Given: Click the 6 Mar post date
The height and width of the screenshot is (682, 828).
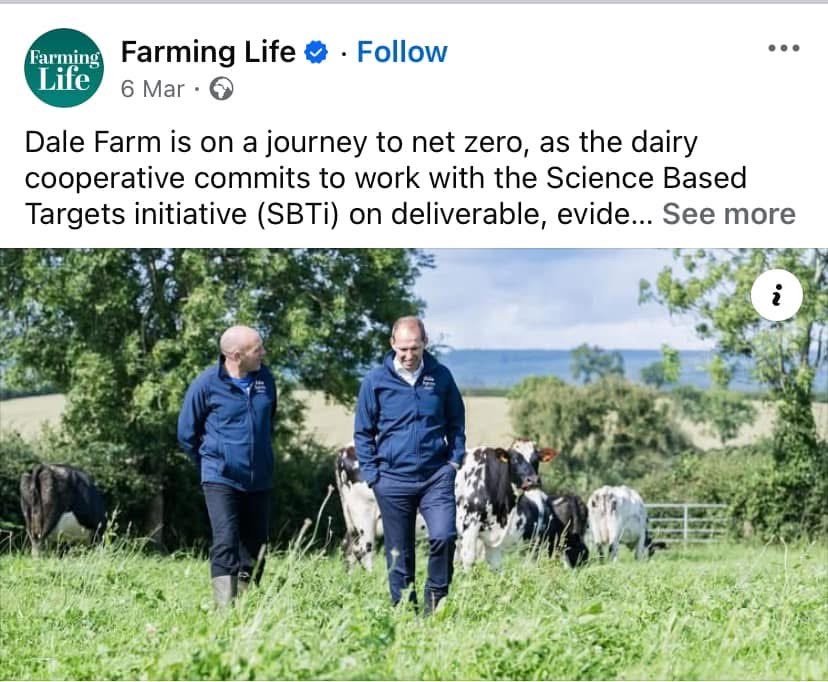Looking at the screenshot, I should pyautogui.click(x=153, y=89).
